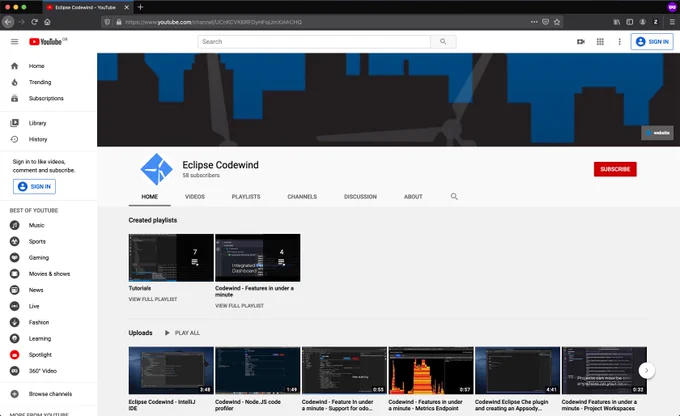The image size is (680, 416).
Task: Click the Eclipse Codewind channel avatar
Action: (156, 169)
